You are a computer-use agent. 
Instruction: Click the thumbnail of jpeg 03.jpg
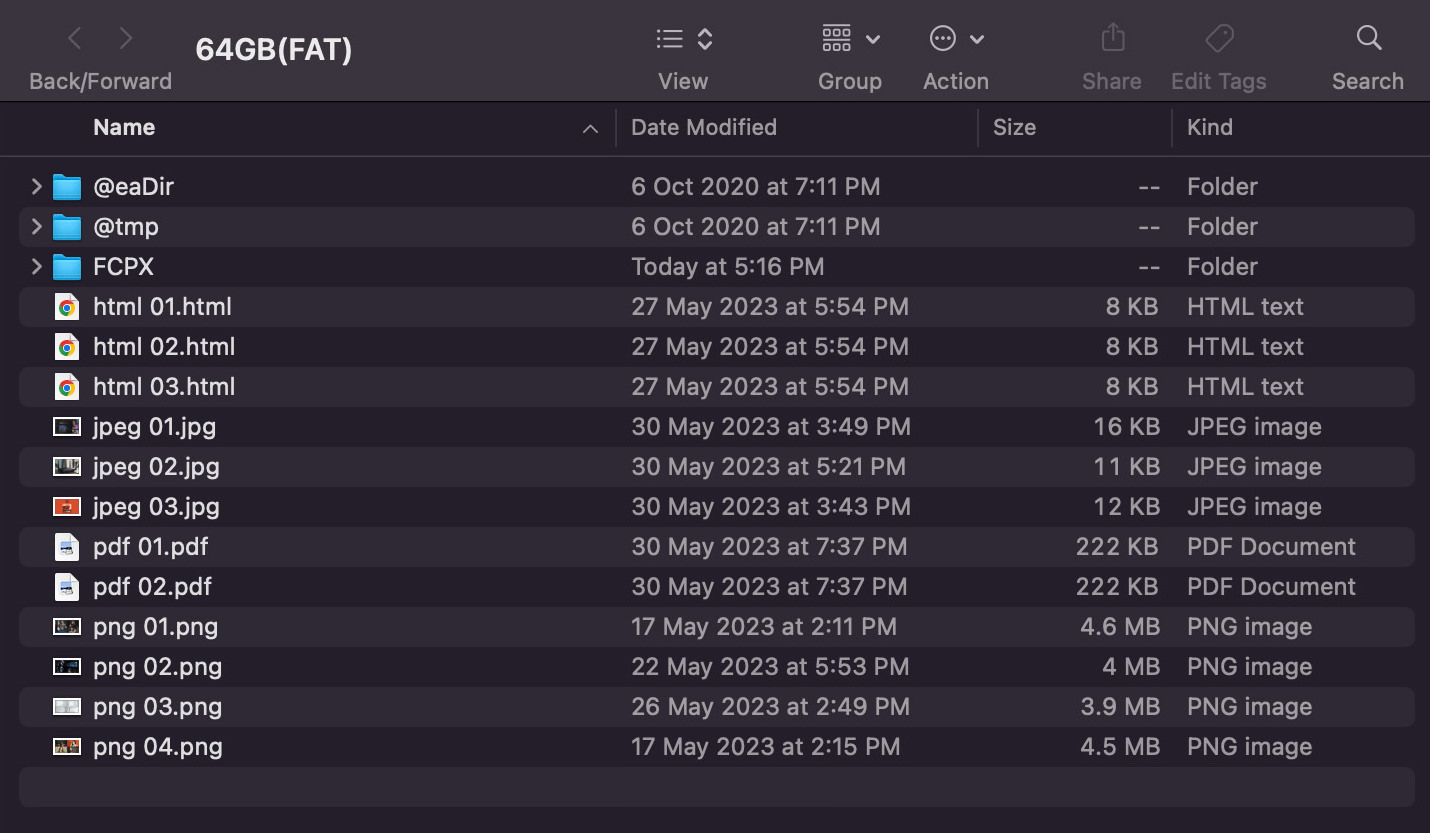click(67, 507)
